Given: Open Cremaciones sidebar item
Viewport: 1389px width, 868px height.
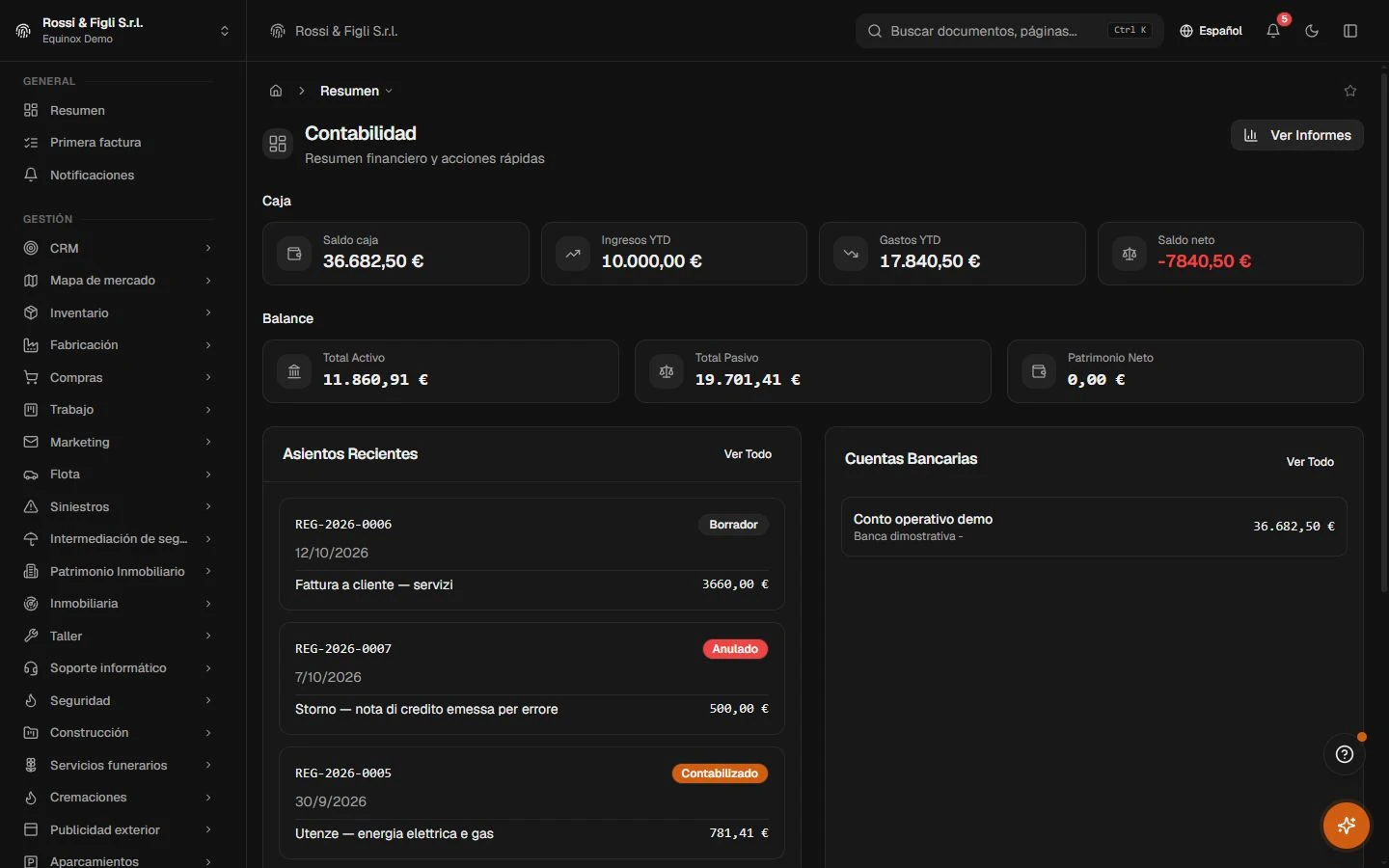Looking at the screenshot, I should pyautogui.click(x=119, y=798).
